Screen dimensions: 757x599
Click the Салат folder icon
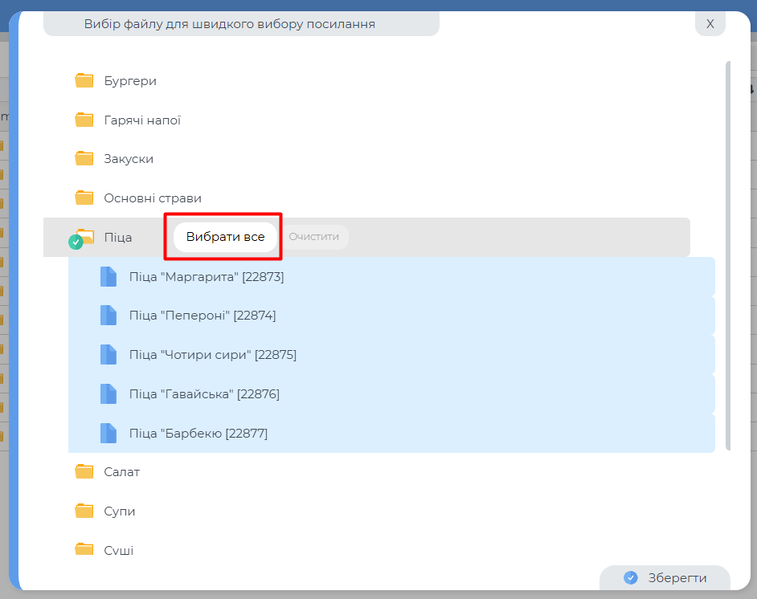(84, 472)
